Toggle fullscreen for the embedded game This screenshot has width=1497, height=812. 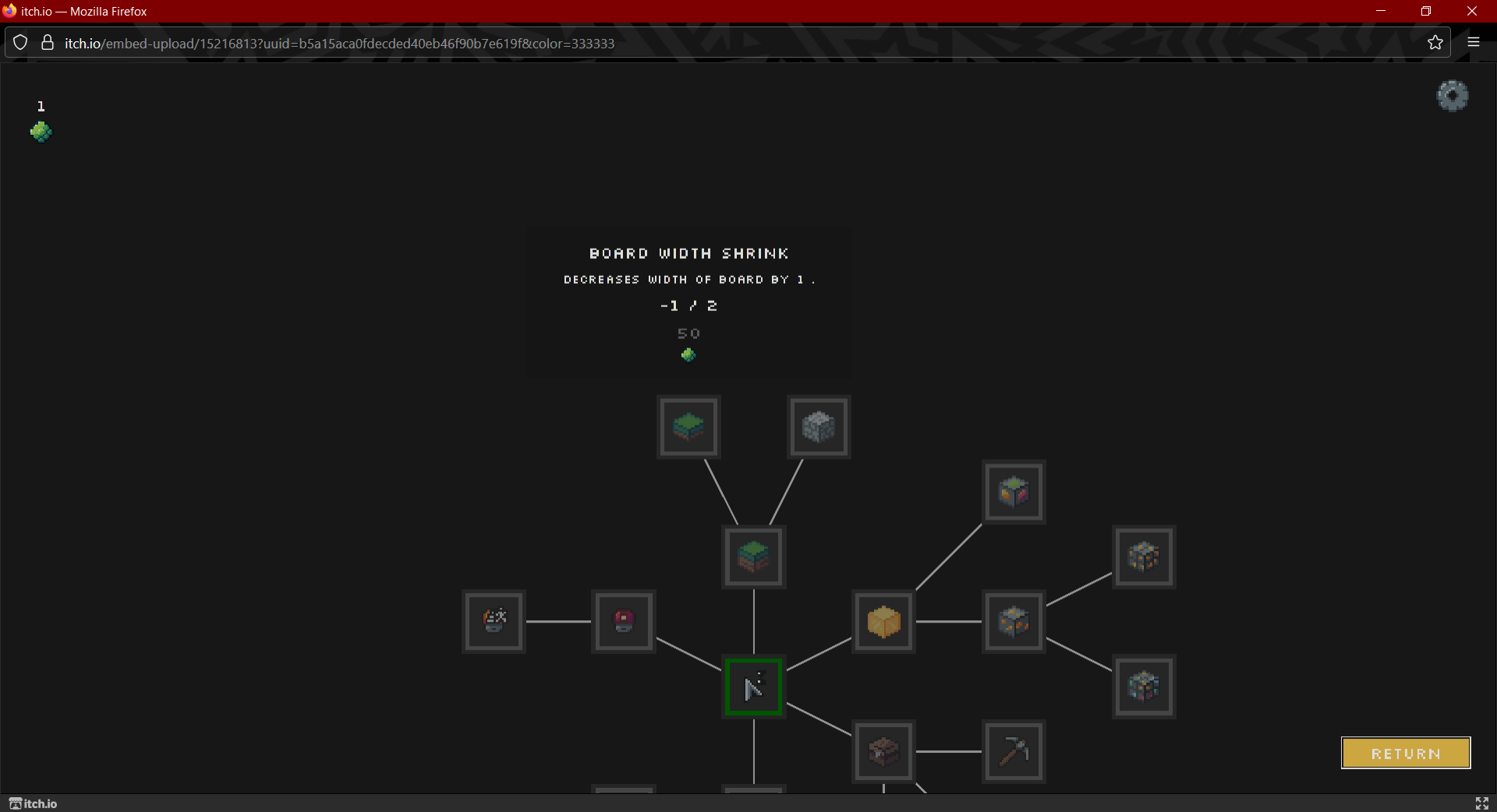coord(1482,803)
